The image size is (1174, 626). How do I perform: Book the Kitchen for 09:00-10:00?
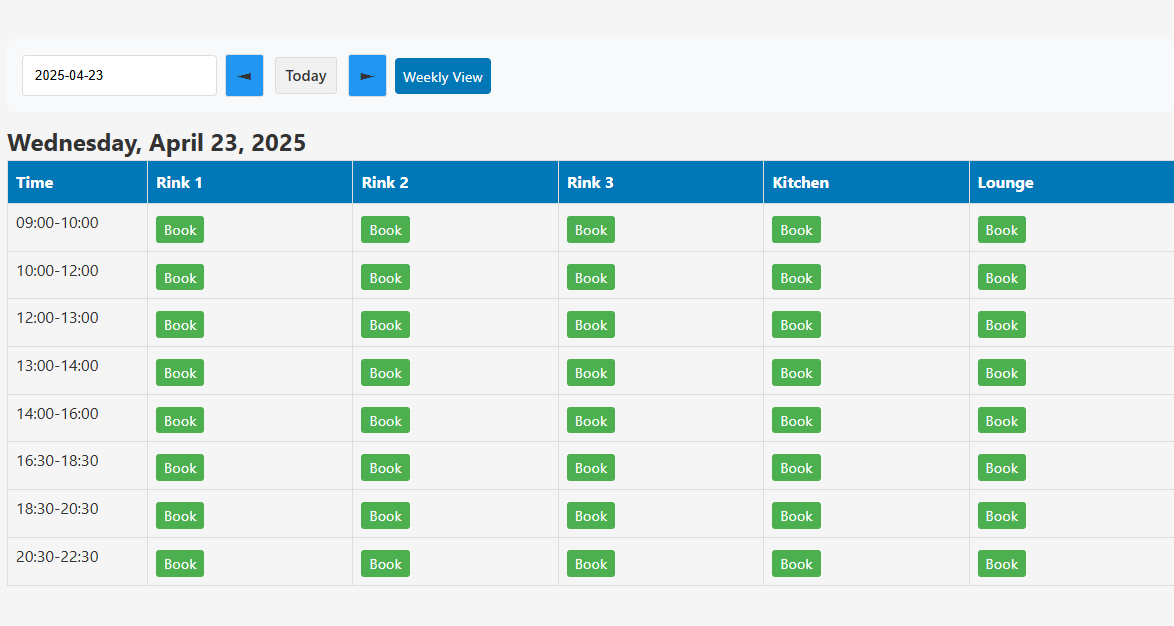796,229
